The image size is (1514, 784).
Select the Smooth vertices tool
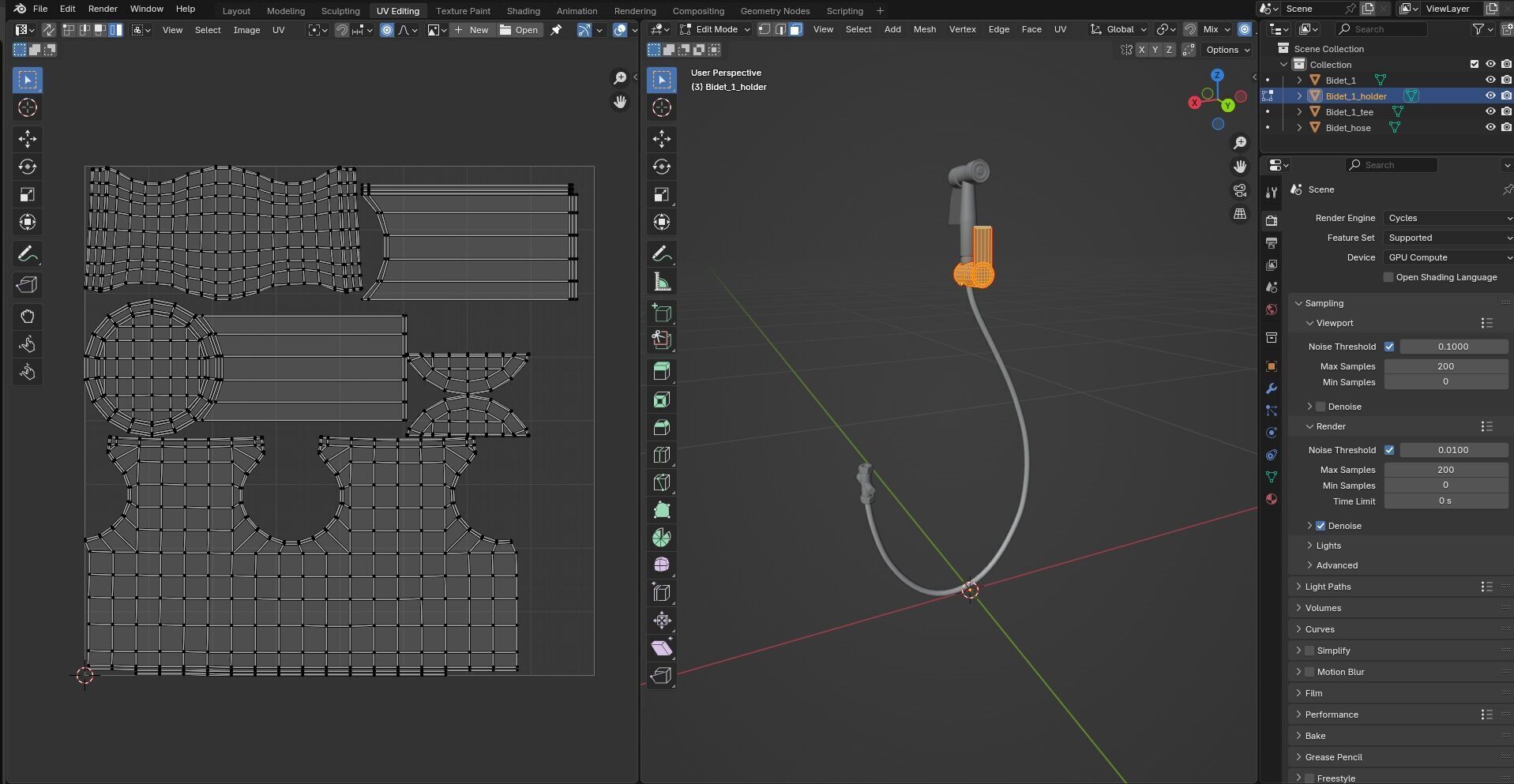click(662, 565)
